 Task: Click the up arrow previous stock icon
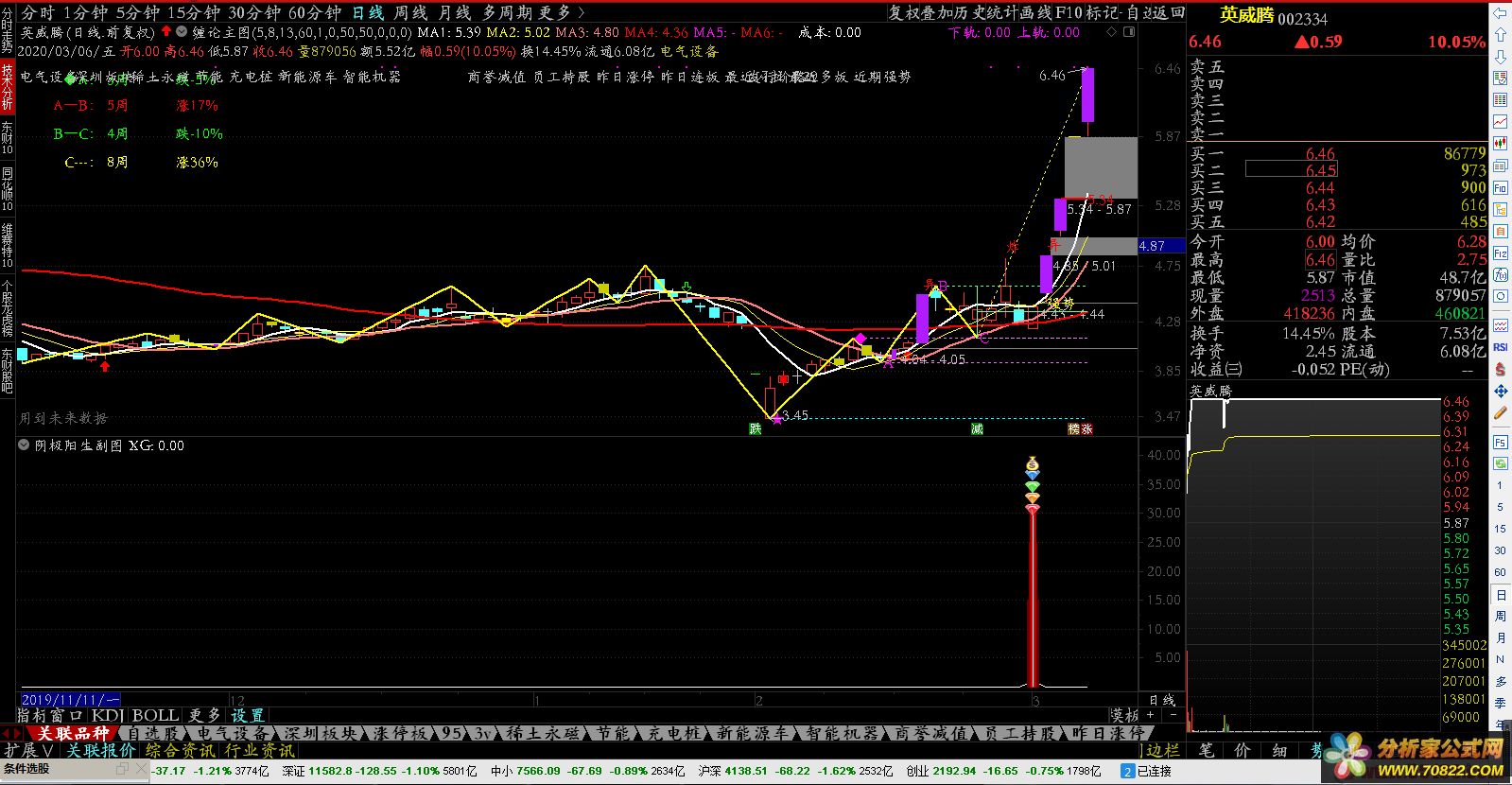coord(1501,36)
